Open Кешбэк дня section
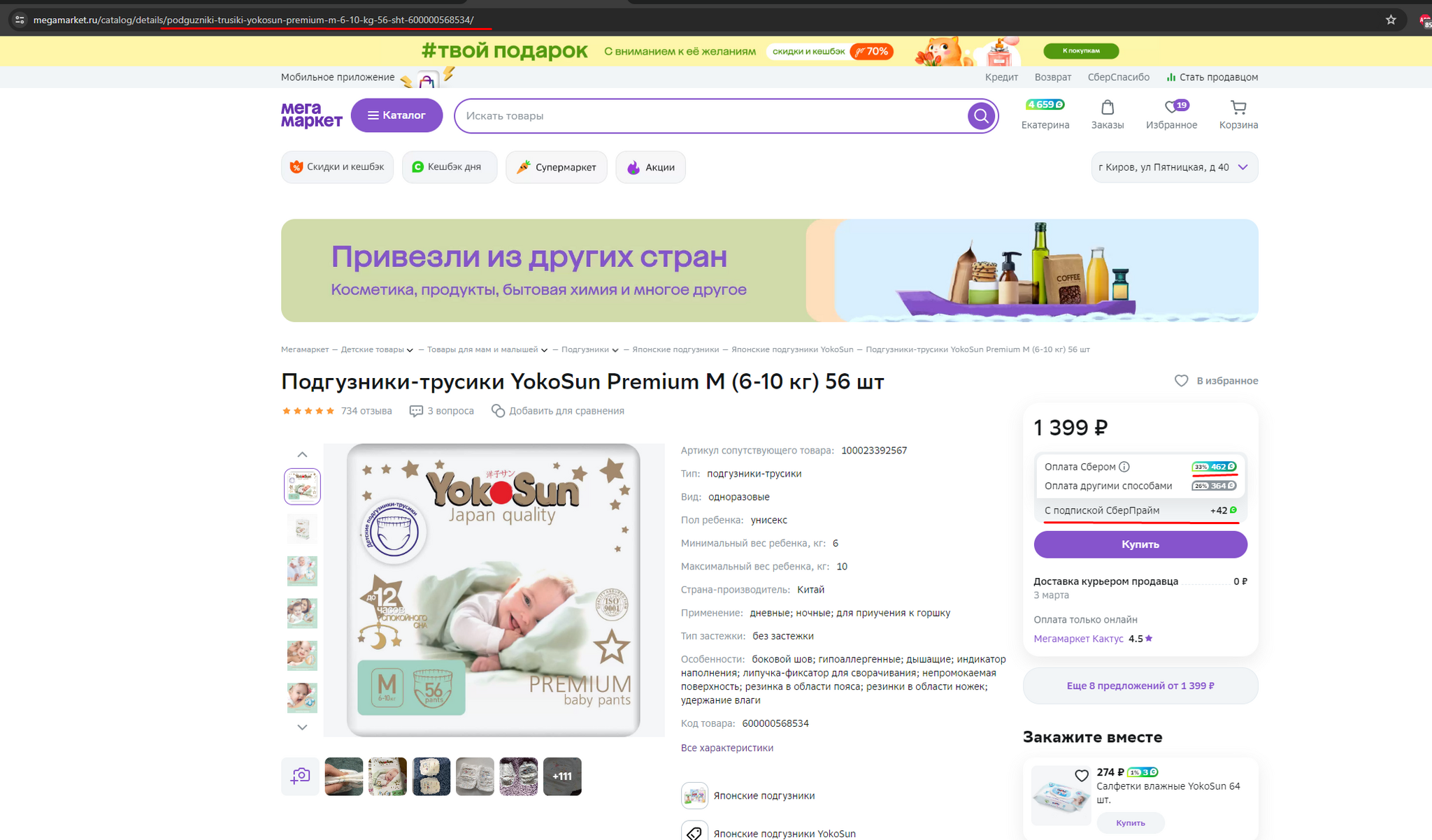The height and width of the screenshot is (840, 1432). (x=449, y=167)
